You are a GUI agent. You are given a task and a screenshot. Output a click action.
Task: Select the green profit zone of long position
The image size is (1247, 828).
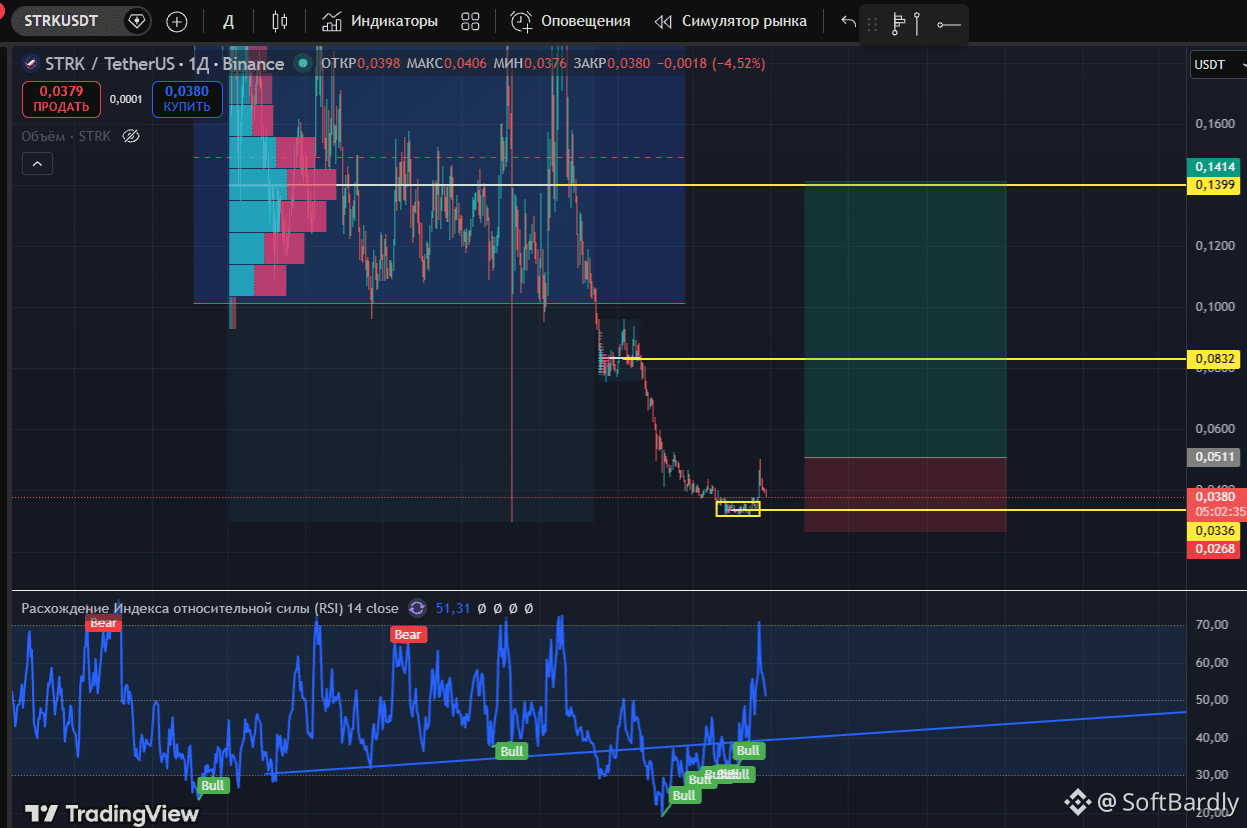pos(905,320)
